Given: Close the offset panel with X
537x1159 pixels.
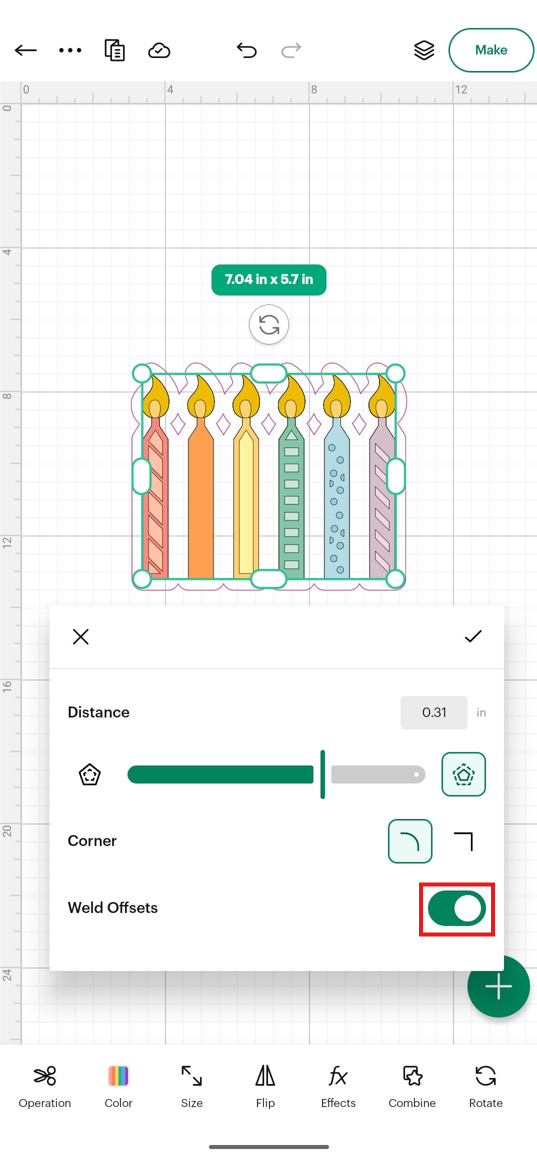Looking at the screenshot, I should pyautogui.click(x=81, y=636).
